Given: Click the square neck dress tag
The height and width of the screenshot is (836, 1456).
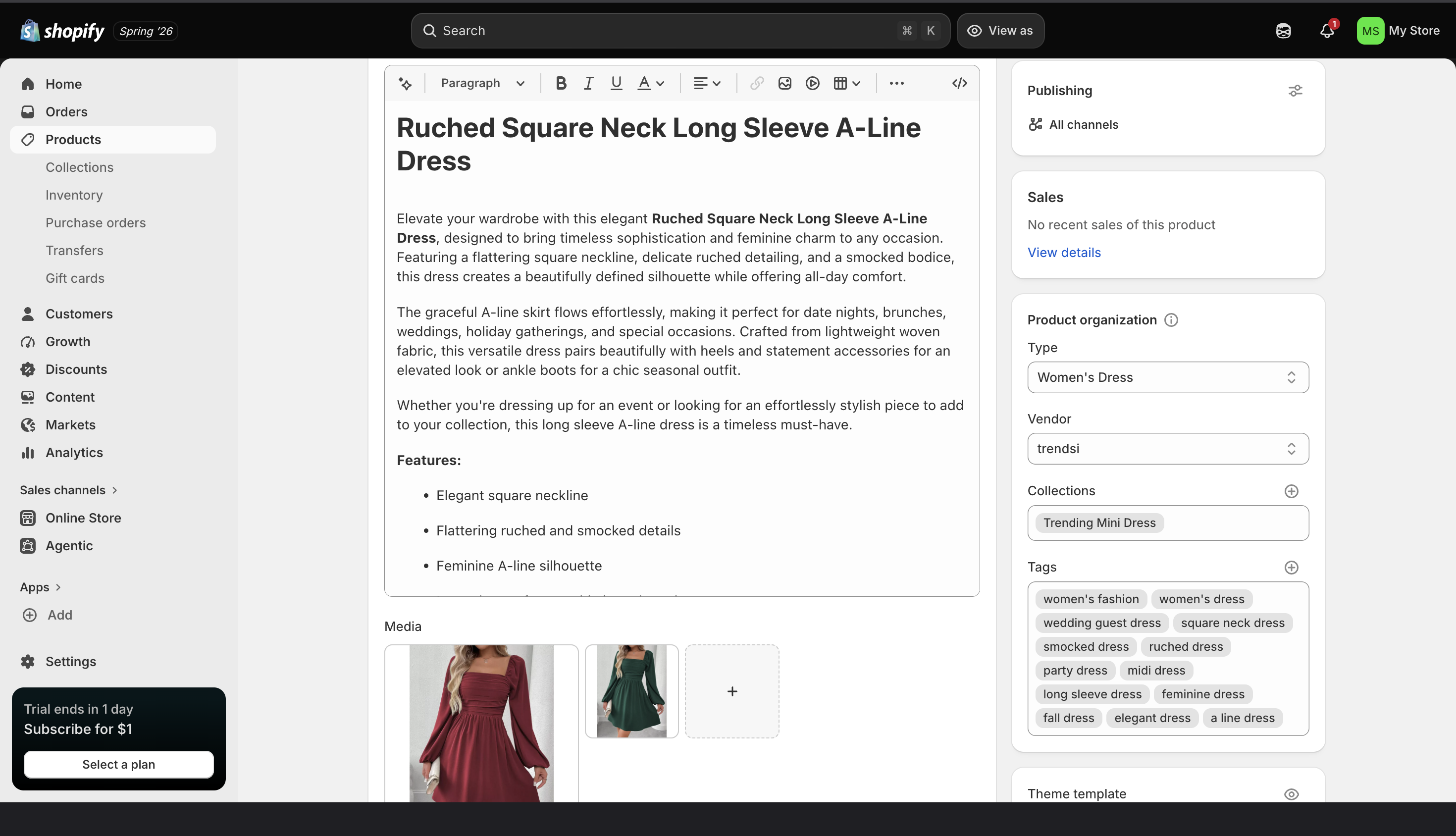Looking at the screenshot, I should (1233, 623).
